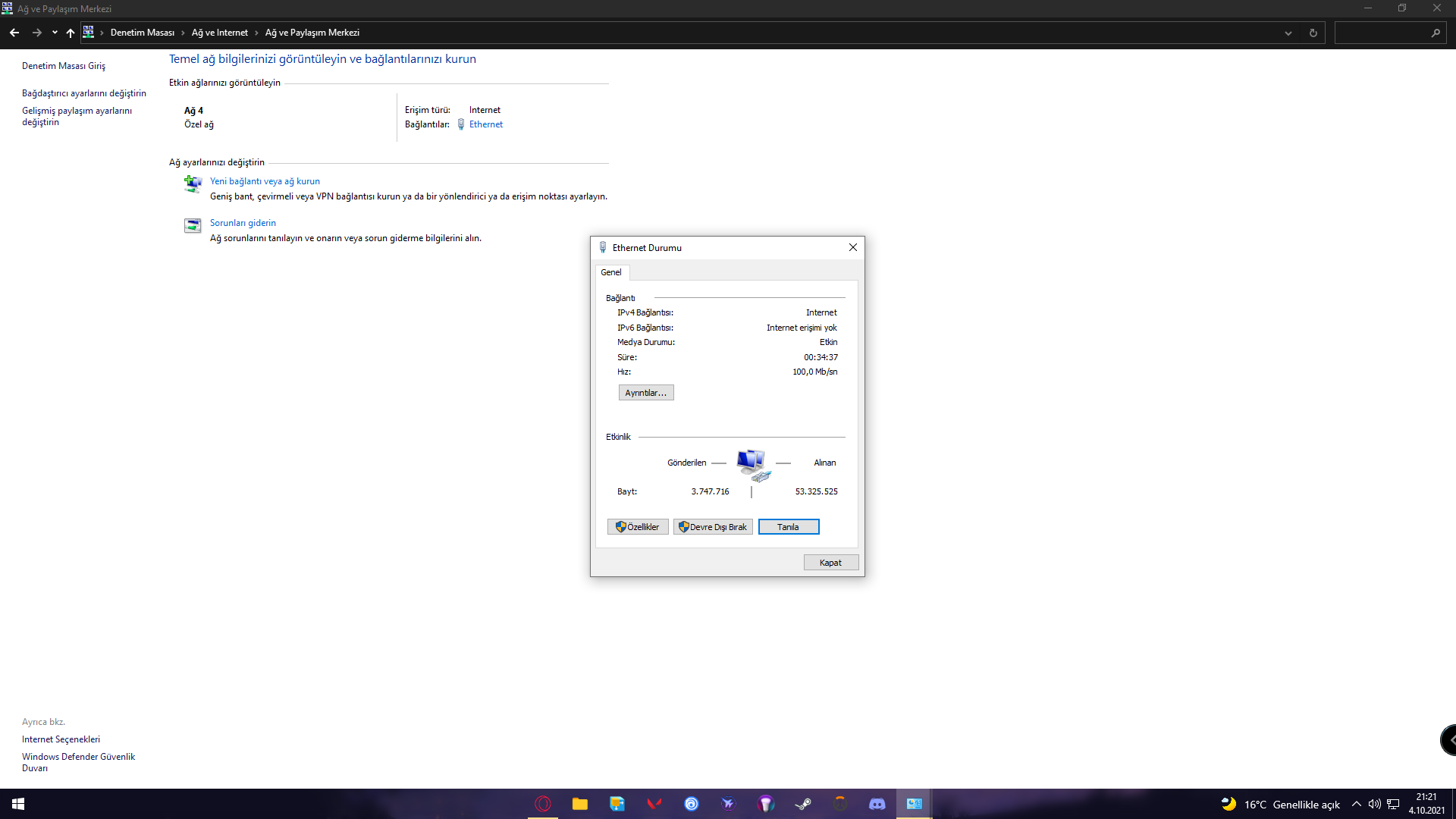The image size is (1456, 819).
Task: Show hidden system tray icons chevron
Action: 1356,804
